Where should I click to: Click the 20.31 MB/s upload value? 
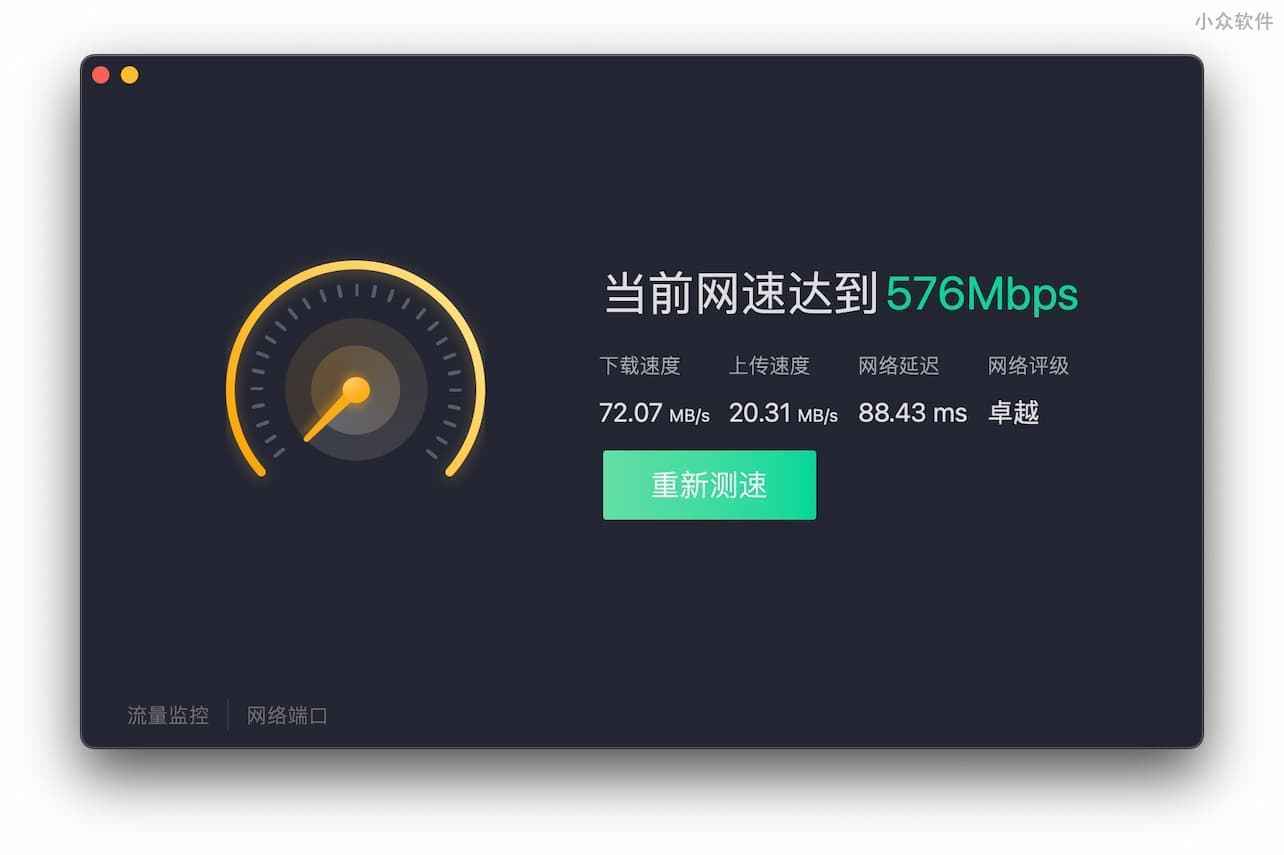pos(783,412)
